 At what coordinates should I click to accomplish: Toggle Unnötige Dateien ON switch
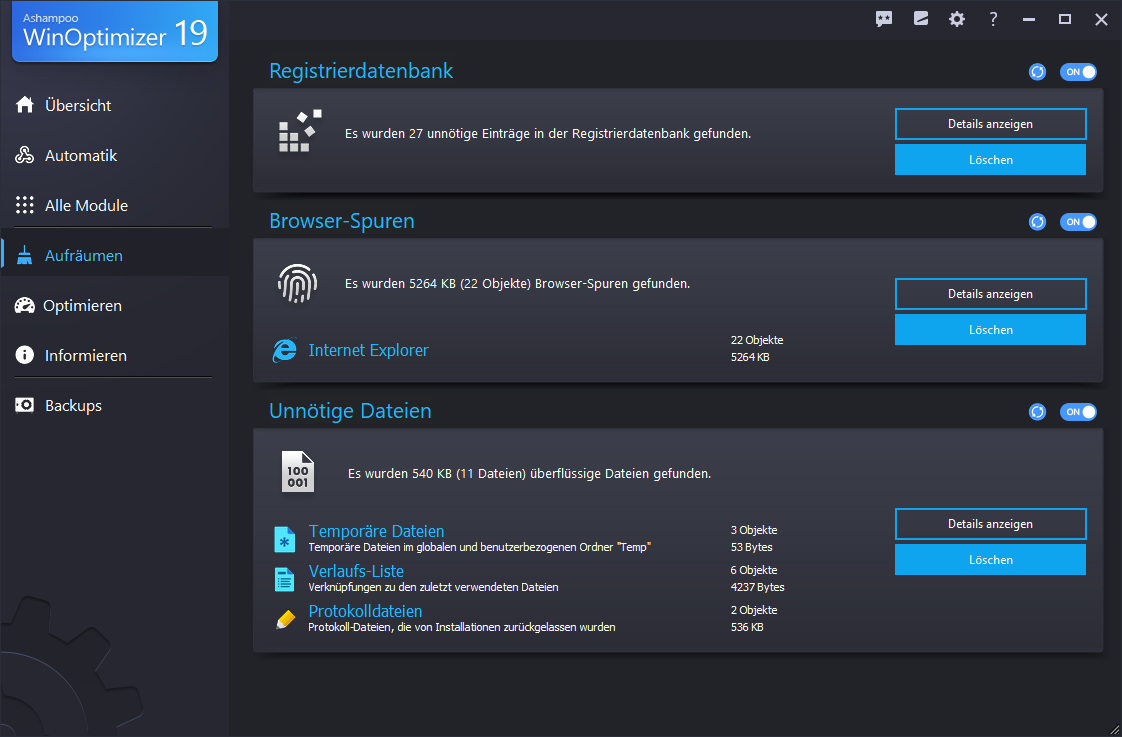coord(1078,411)
